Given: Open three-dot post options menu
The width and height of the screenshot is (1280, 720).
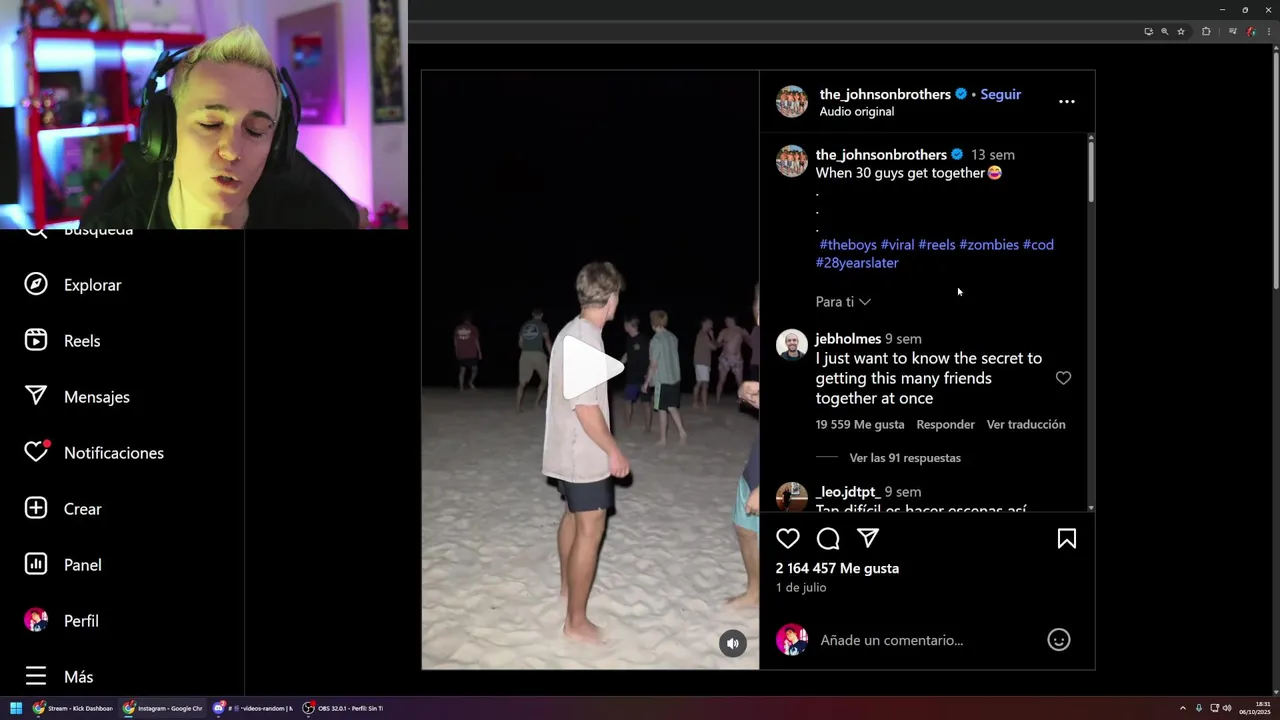Looking at the screenshot, I should click(x=1067, y=101).
